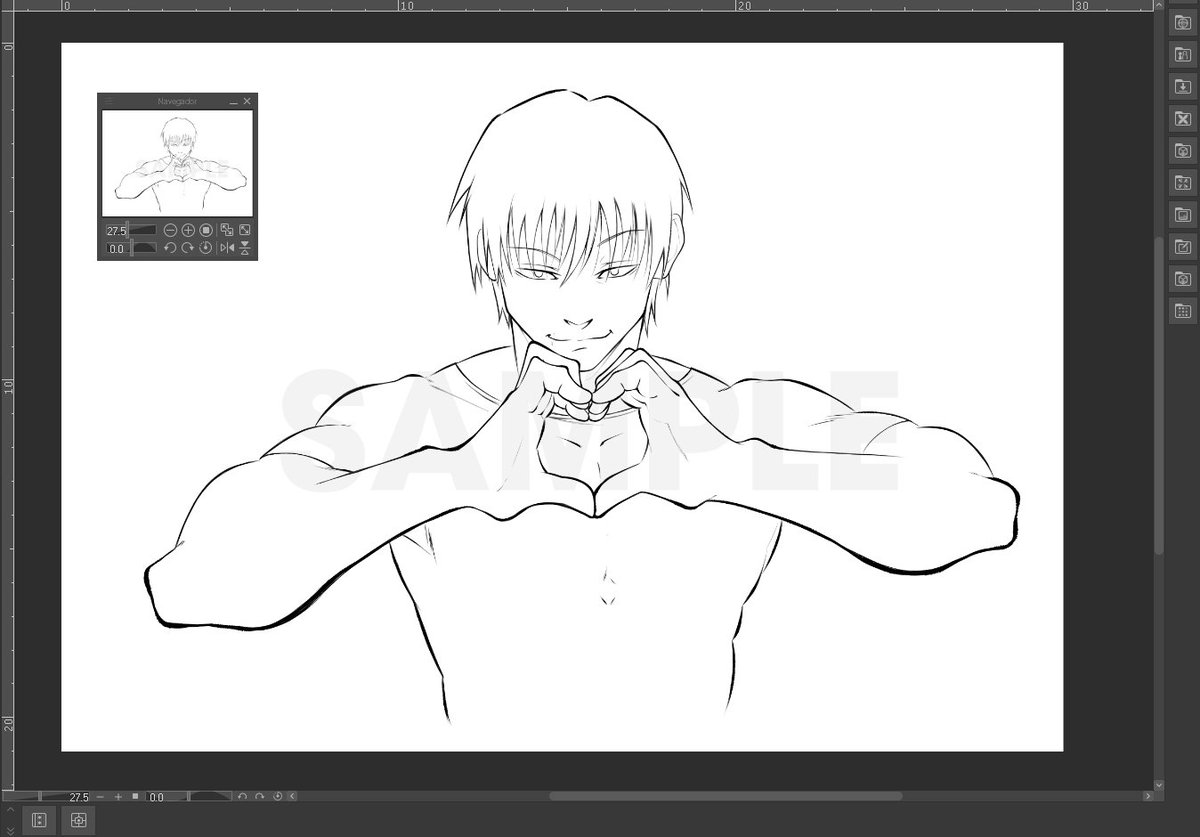This screenshot has width=1200, height=837.
Task: Click the Navegador rotation slider
Action: 143,248
